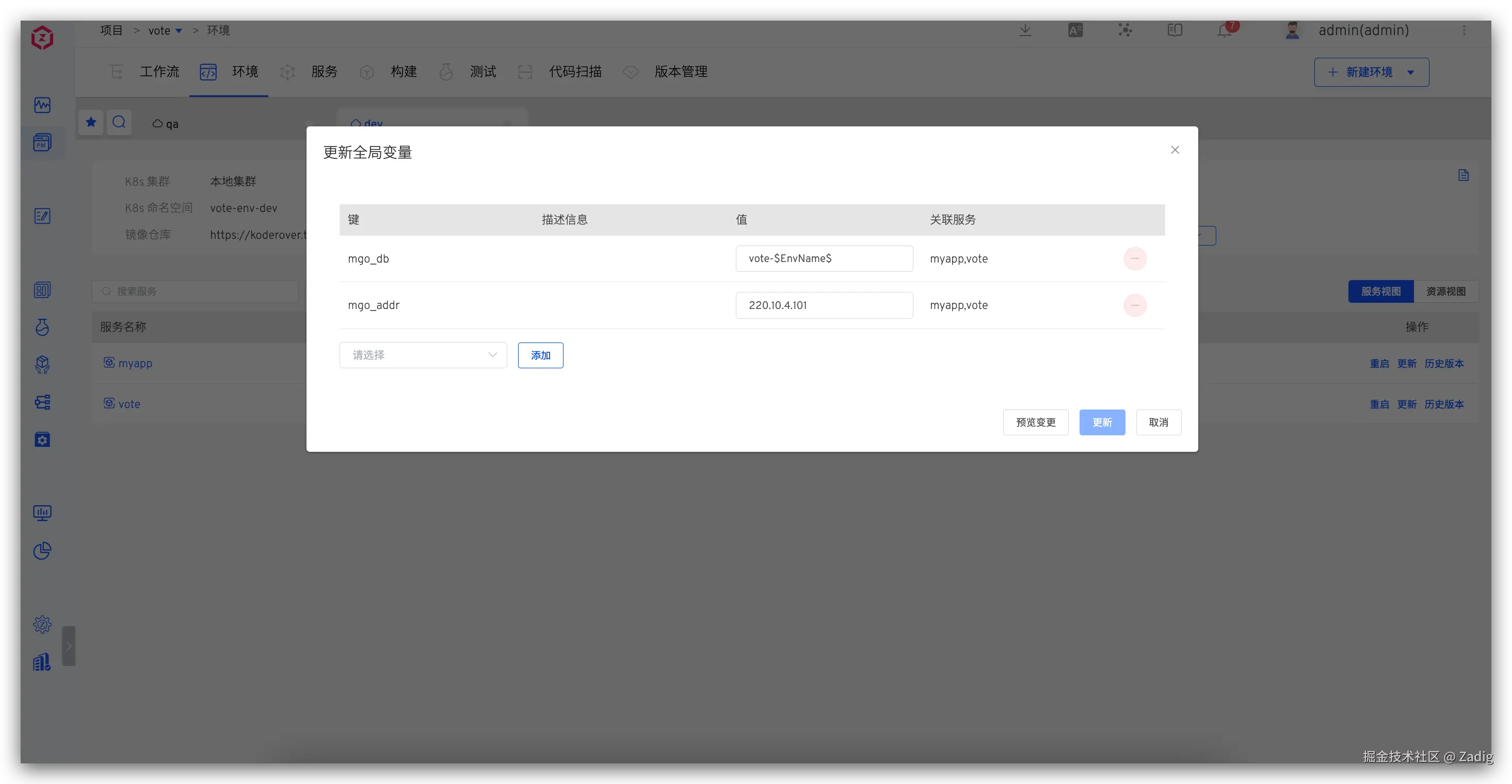Click the Add variable button
This screenshot has width=1512, height=784.
coord(540,355)
